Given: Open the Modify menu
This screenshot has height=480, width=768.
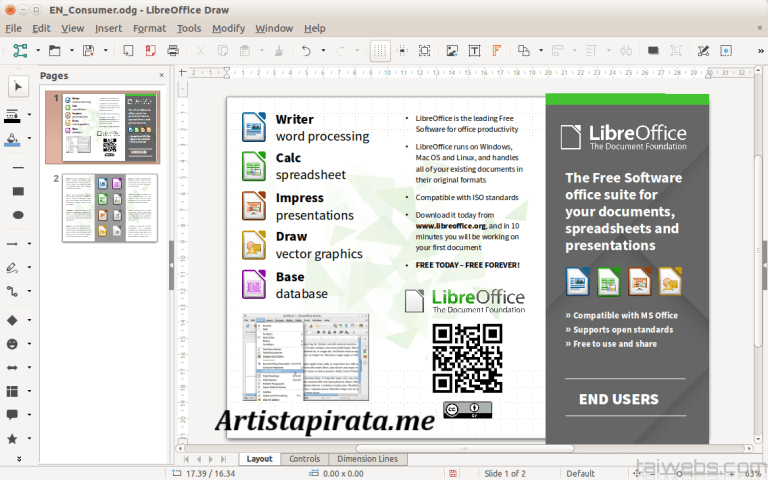Looking at the screenshot, I should (228, 28).
